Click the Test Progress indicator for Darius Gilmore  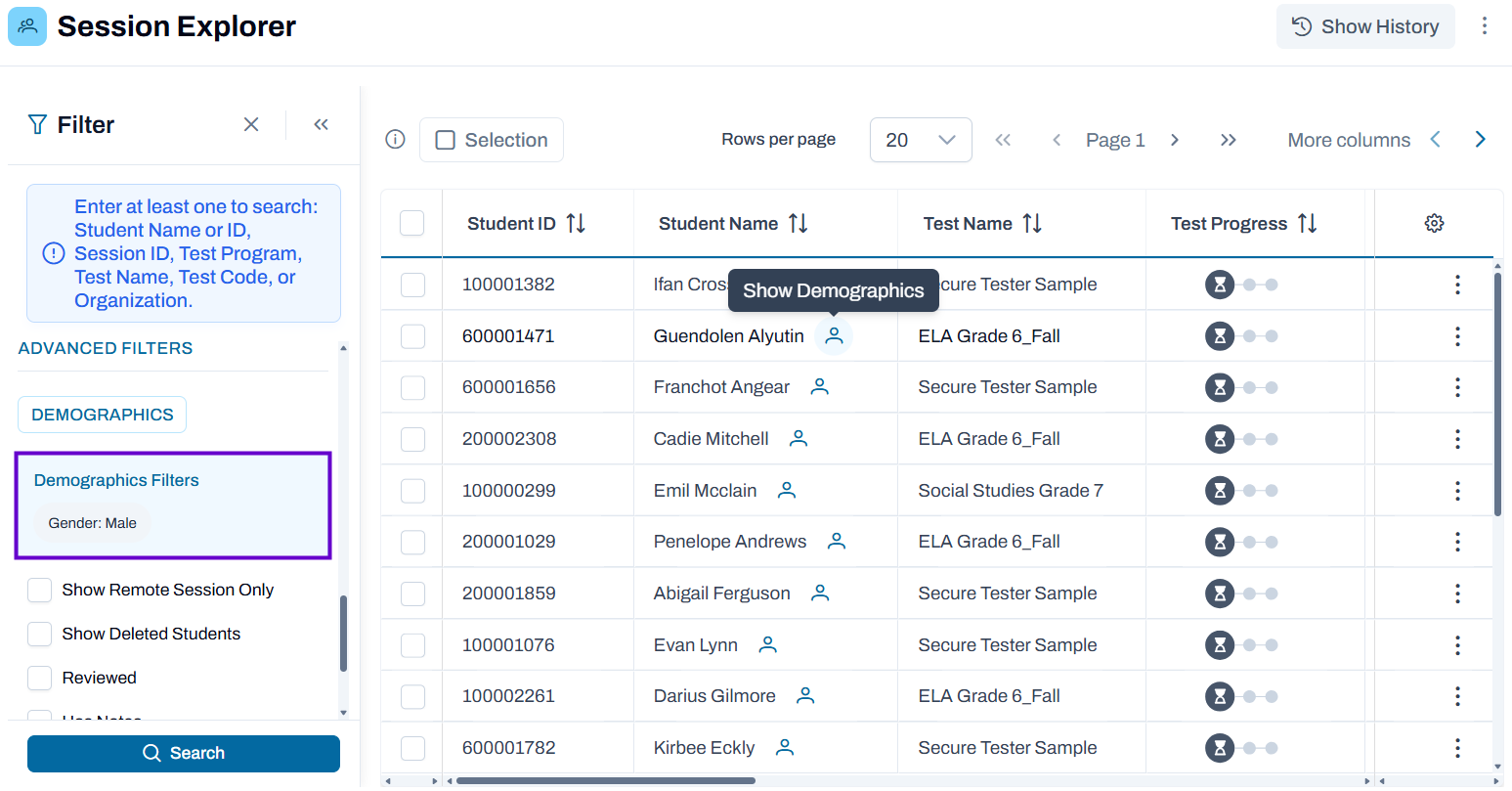click(1241, 696)
